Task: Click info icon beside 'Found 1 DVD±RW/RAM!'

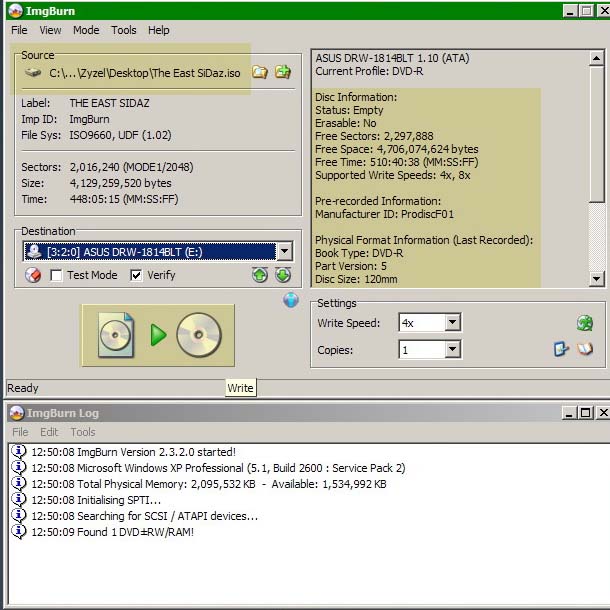Action: point(18,531)
